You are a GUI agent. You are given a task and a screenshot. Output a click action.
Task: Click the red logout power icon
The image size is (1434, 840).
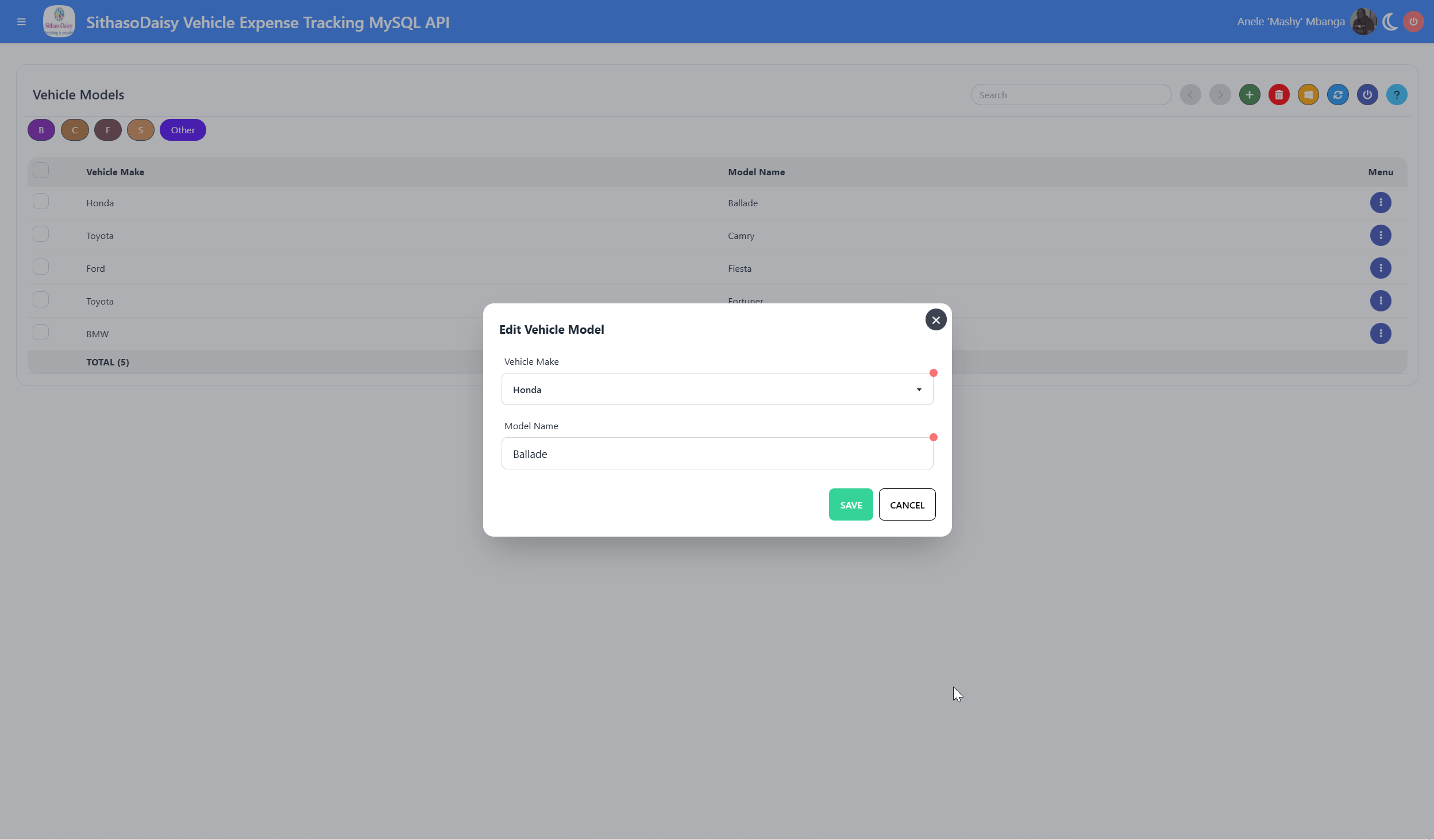(1413, 22)
